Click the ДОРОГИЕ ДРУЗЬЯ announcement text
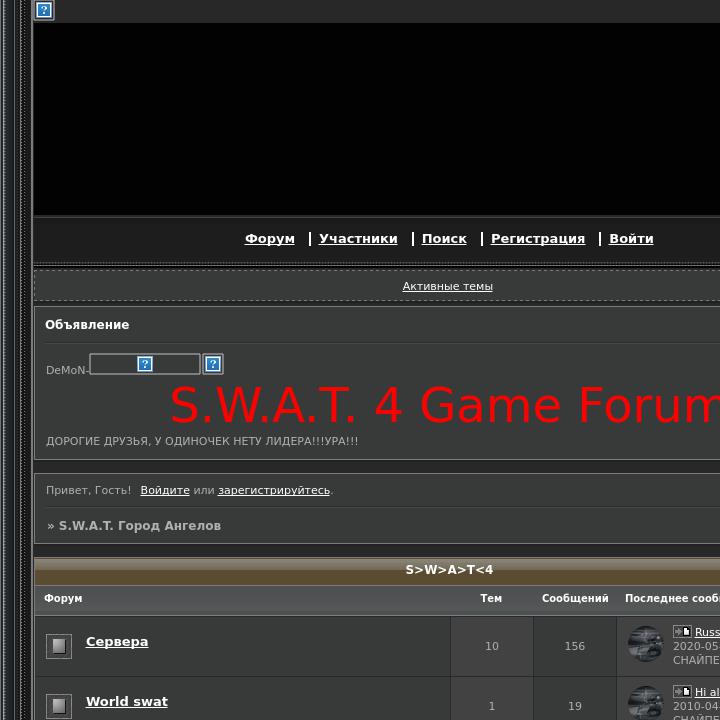The image size is (720, 720). (x=202, y=441)
